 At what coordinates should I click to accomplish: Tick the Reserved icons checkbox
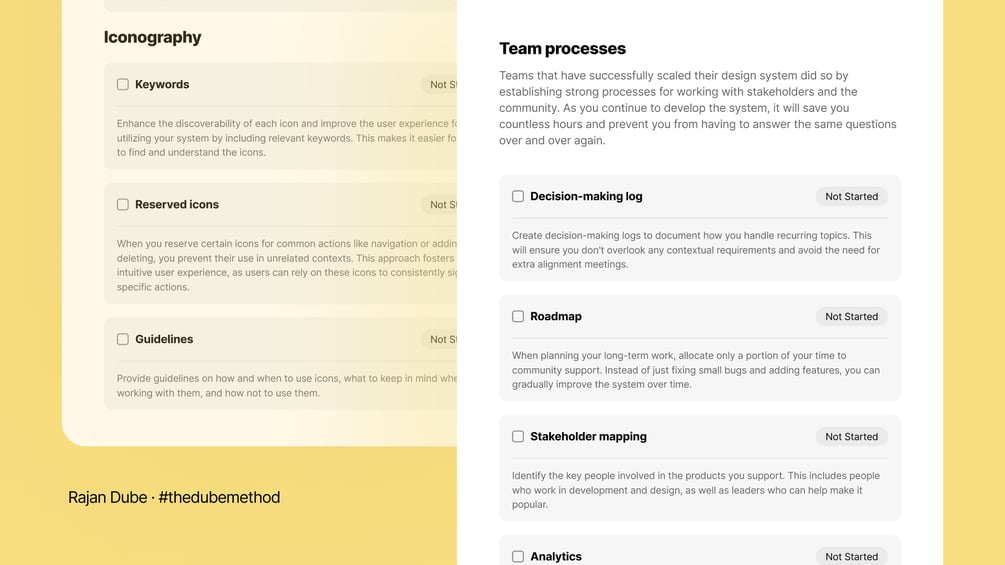click(x=123, y=205)
